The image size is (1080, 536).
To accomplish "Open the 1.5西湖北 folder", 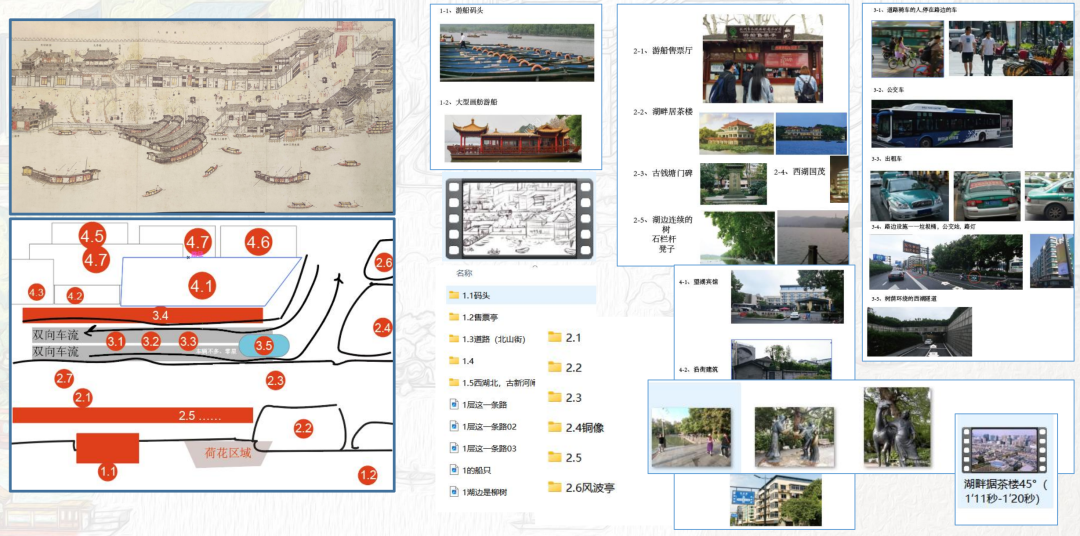I will tap(492, 383).
